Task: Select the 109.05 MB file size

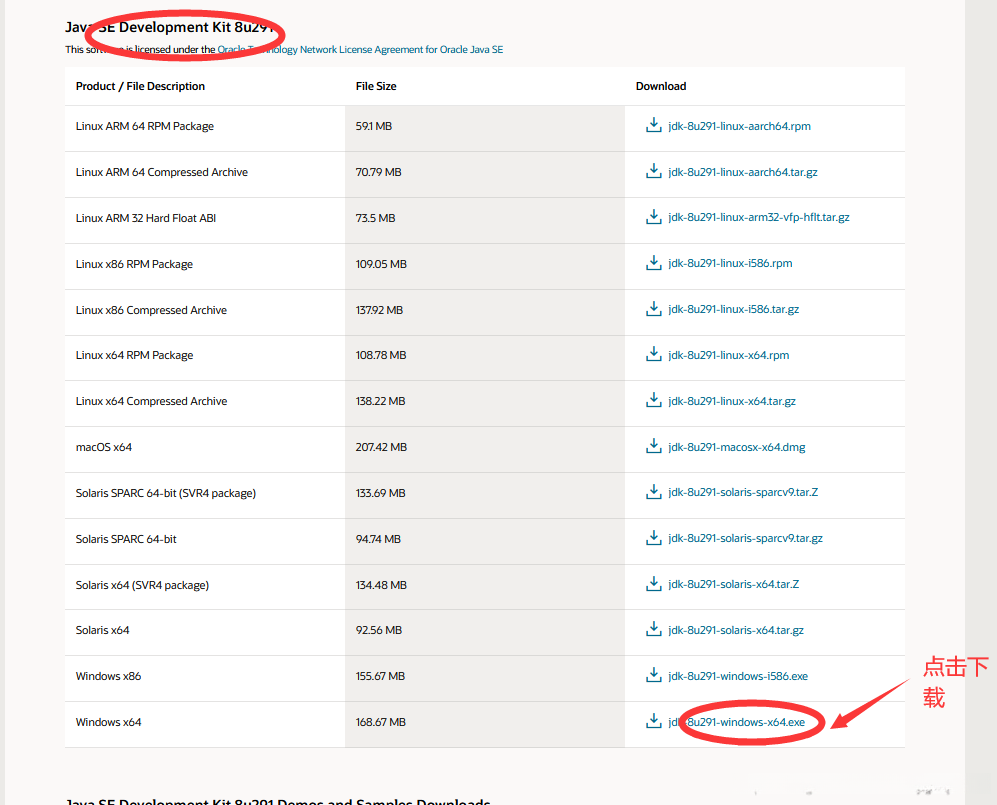Action: pos(381,264)
